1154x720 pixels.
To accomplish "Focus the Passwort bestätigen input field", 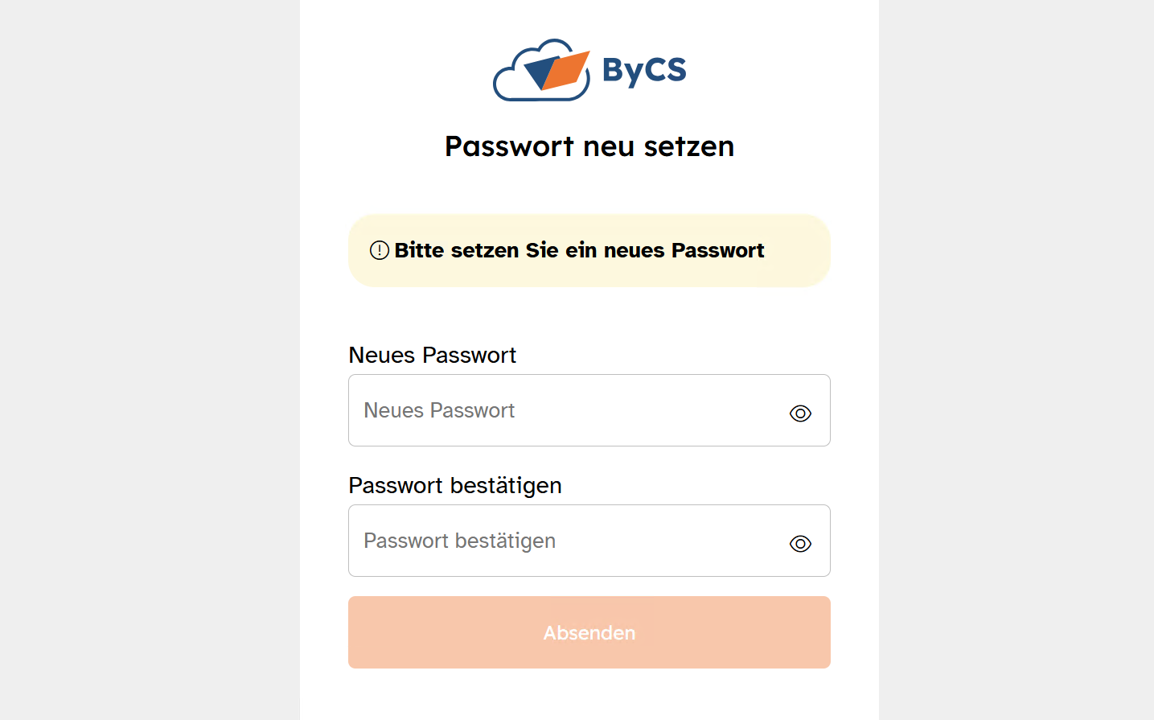I will (x=570, y=540).
